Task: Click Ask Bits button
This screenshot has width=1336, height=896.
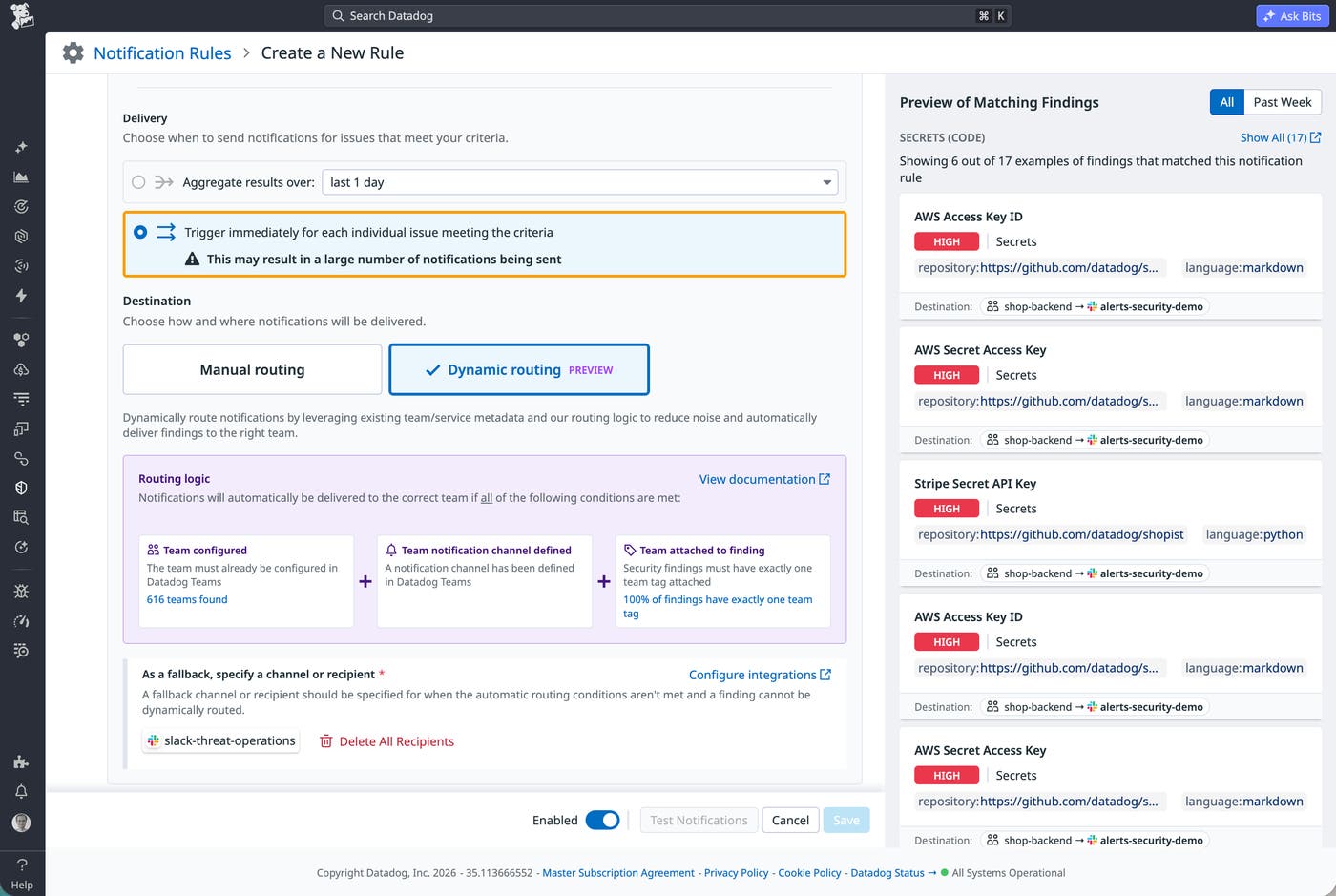Action: tap(1292, 16)
